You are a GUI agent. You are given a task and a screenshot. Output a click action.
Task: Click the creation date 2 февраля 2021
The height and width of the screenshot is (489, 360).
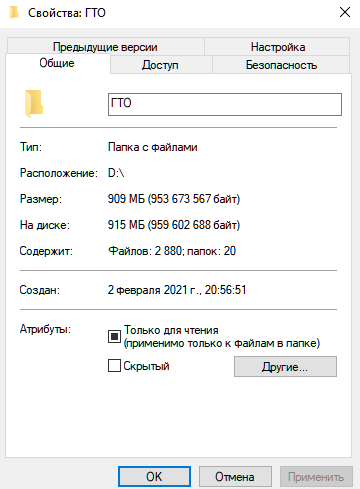(177, 290)
